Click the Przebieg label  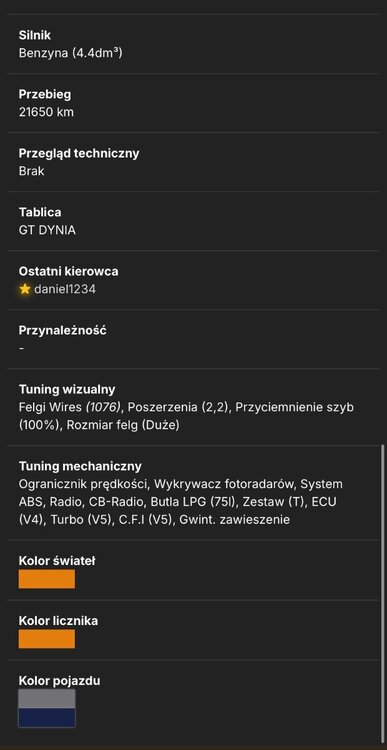tap(45, 94)
